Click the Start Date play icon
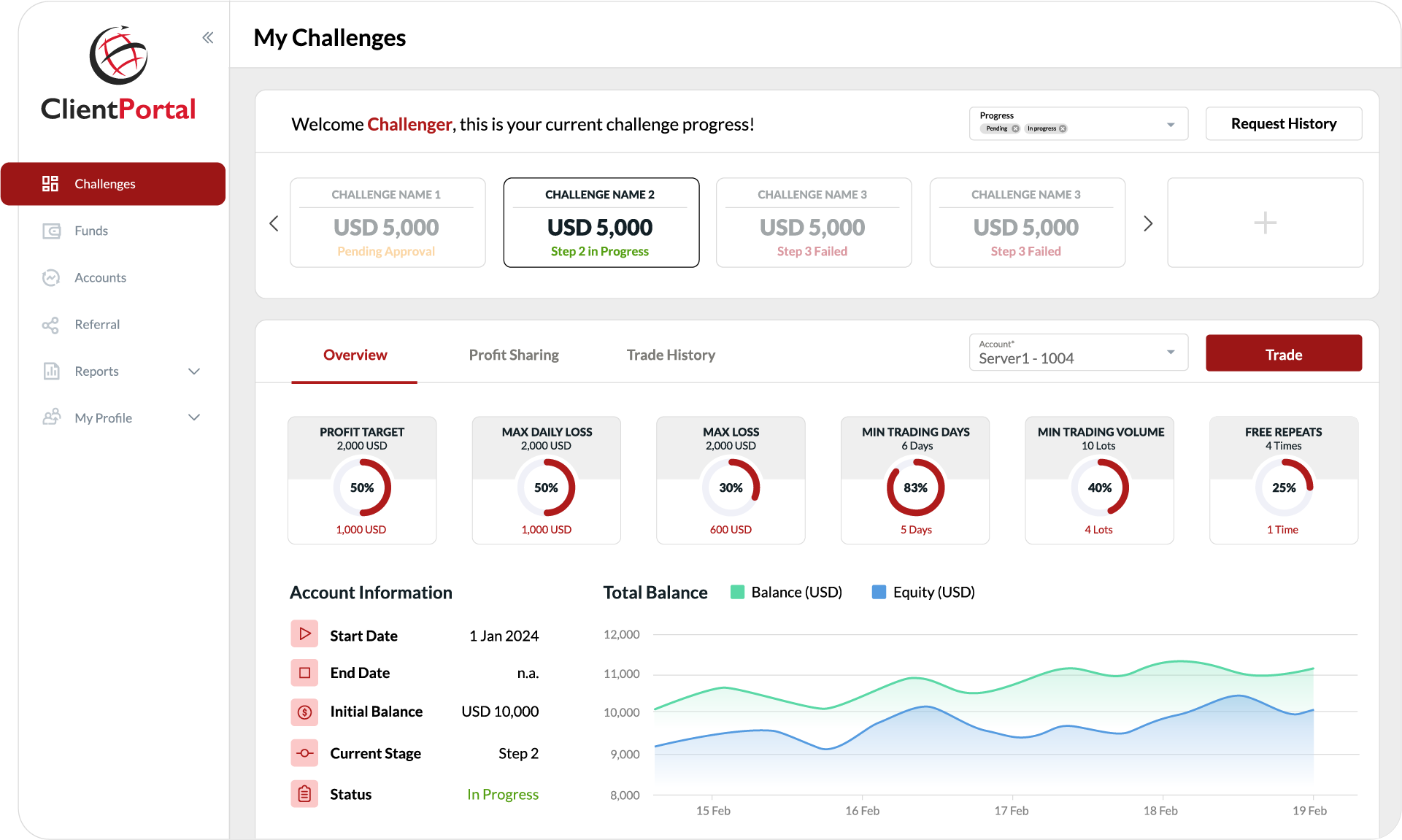Viewport: 1402px width, 840px height. coord(304,634)
